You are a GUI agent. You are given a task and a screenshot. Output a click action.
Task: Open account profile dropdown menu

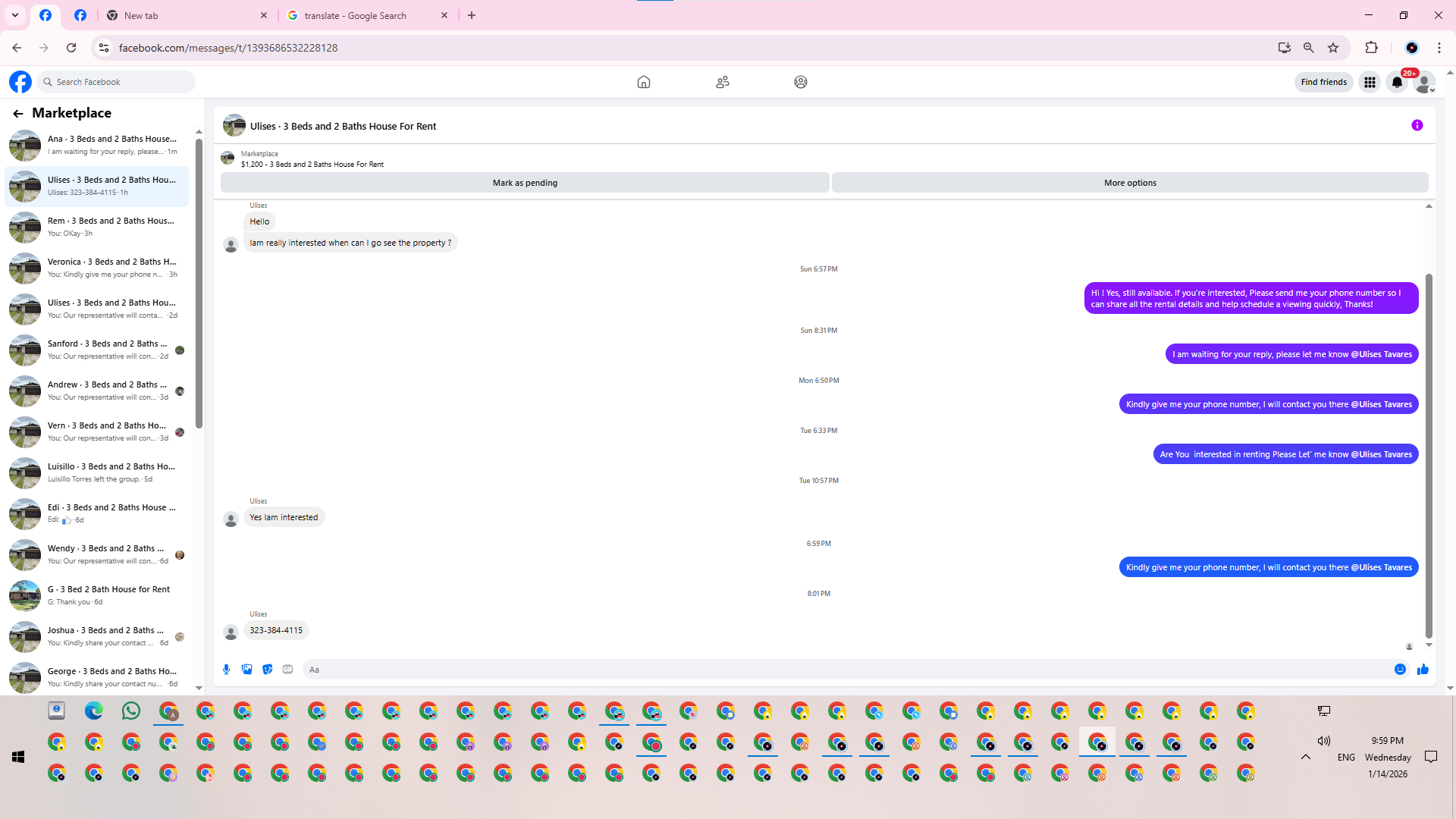[x=1425, y=82]
